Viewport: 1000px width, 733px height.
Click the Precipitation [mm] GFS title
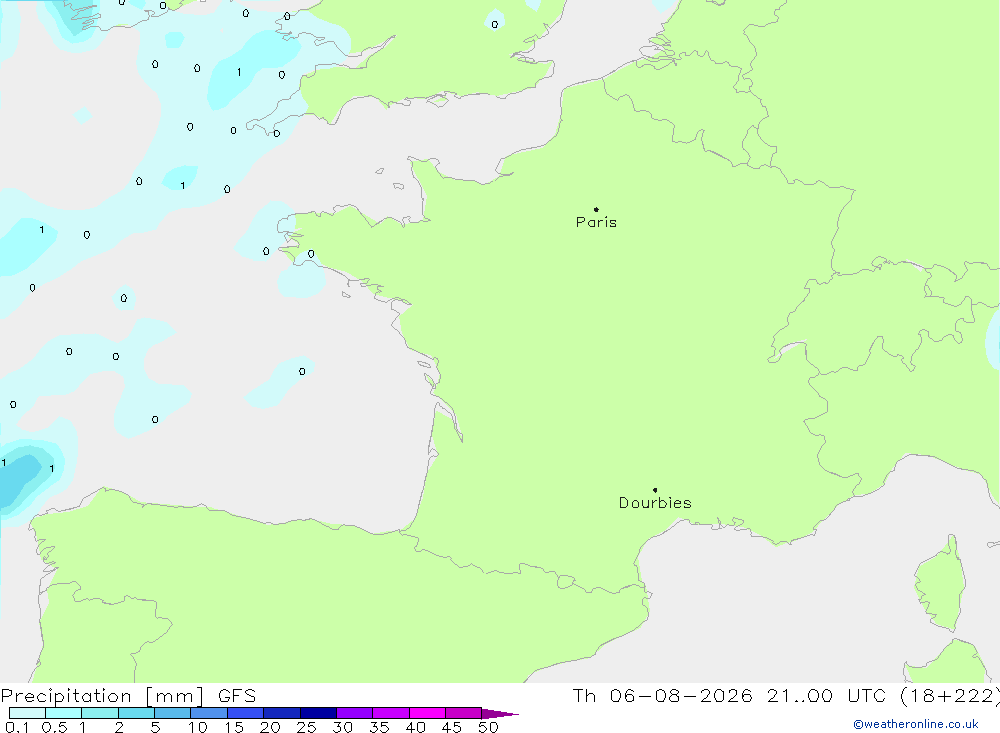(x=128, y=696)
